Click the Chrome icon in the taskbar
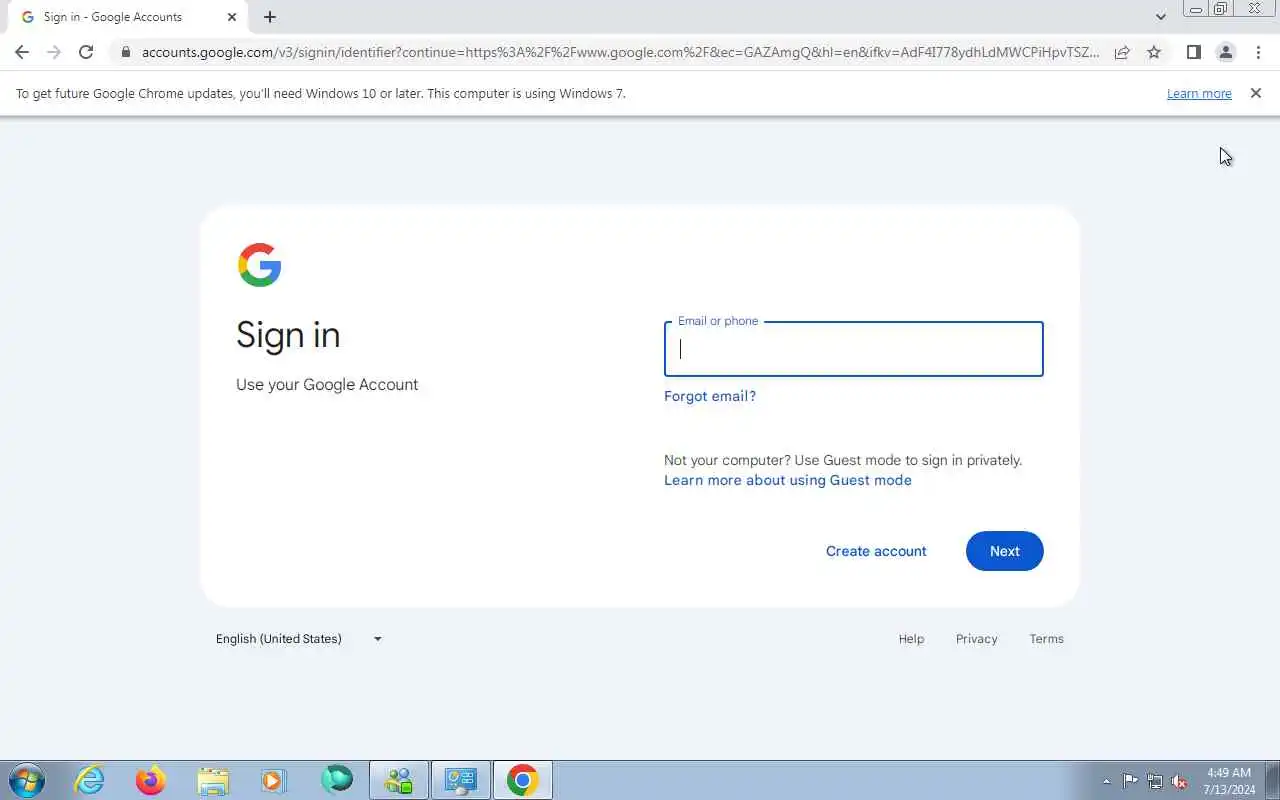Viewport: 1280px width, 800px height. pos(523,780)
